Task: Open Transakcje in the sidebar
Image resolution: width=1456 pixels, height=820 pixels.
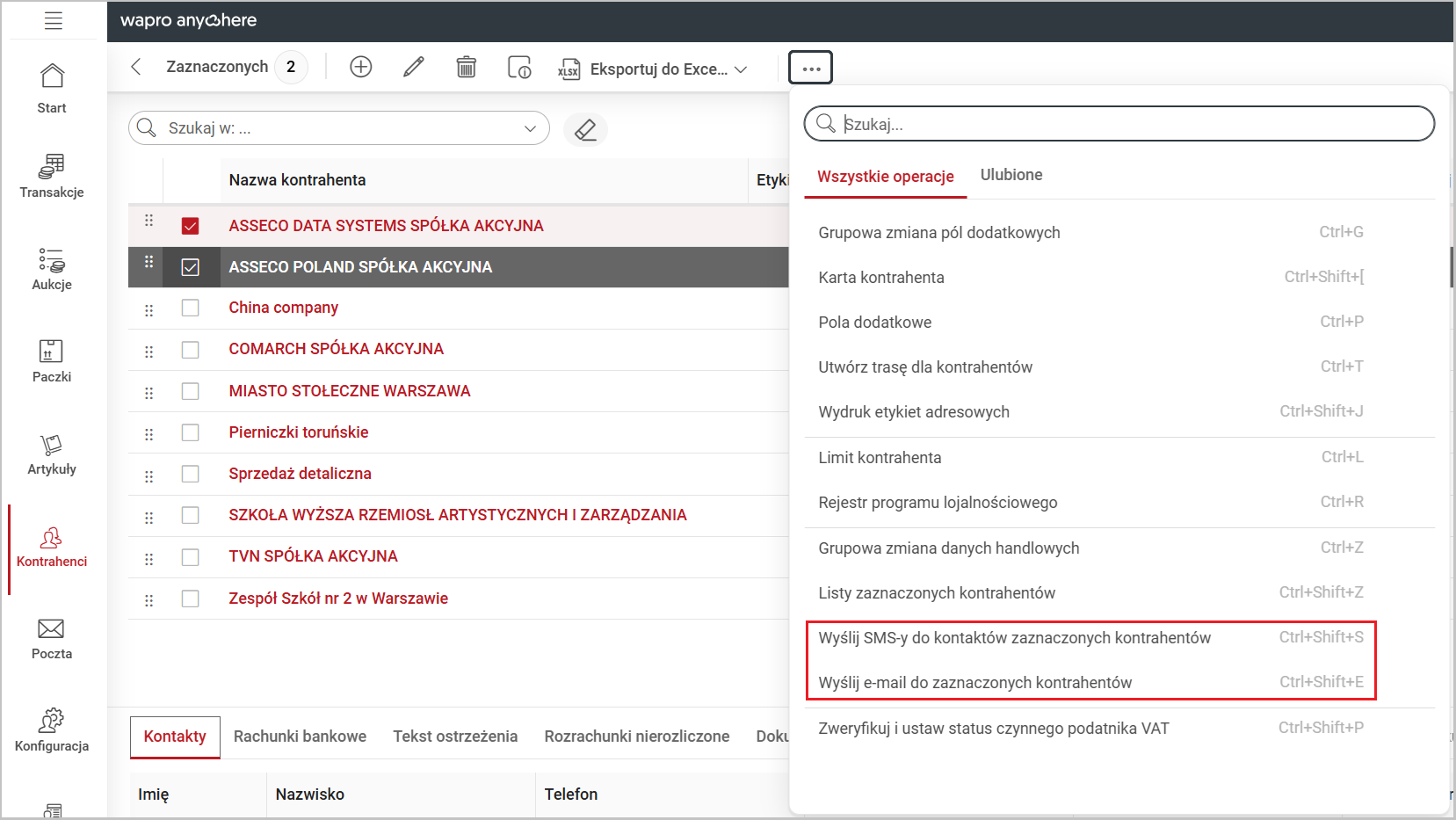Action: tap(52, 176)
